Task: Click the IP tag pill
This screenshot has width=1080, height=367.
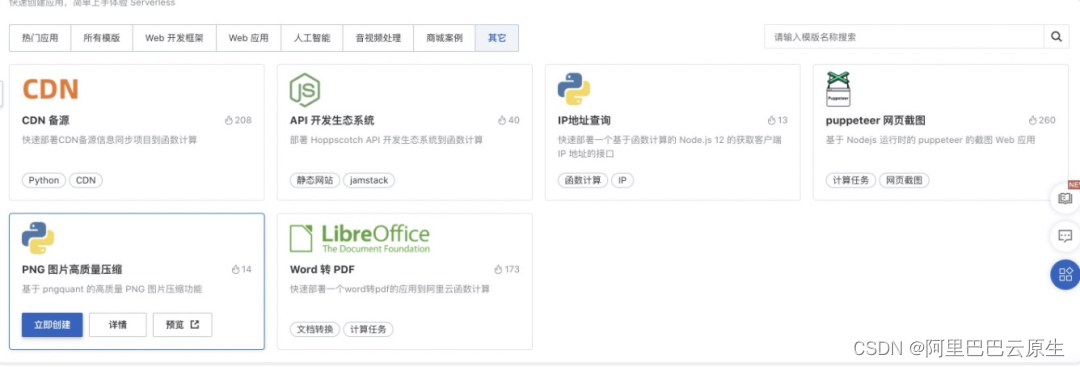Action: pos(623,180)
